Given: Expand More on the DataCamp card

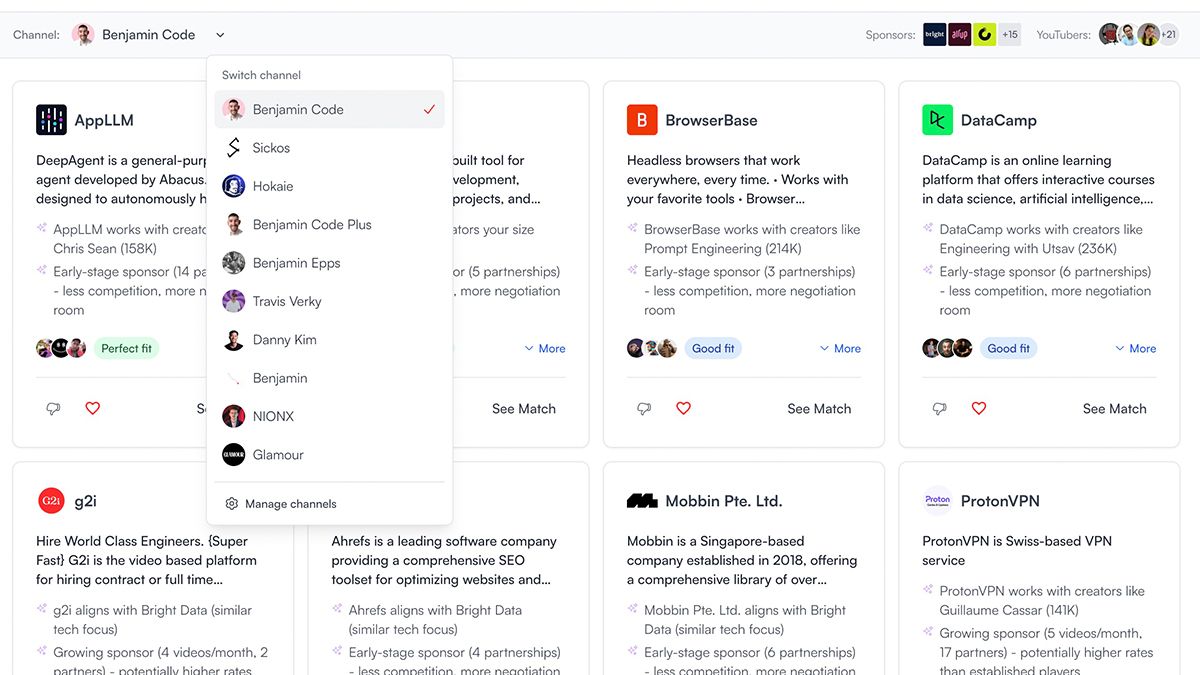Looking at the screenshot, I should click(1135, 349).
